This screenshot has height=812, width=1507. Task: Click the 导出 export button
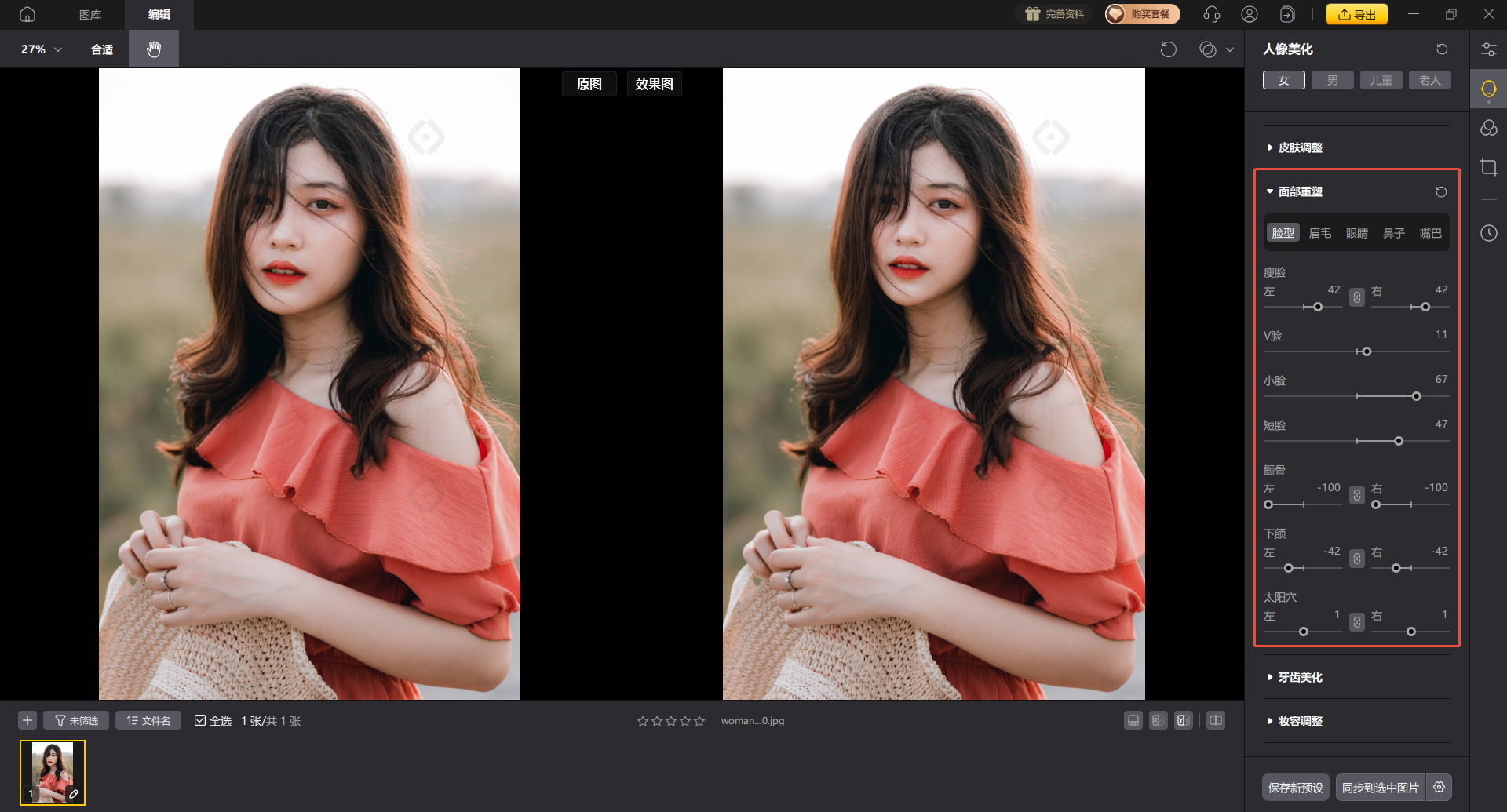click(x=1357, y=14)
